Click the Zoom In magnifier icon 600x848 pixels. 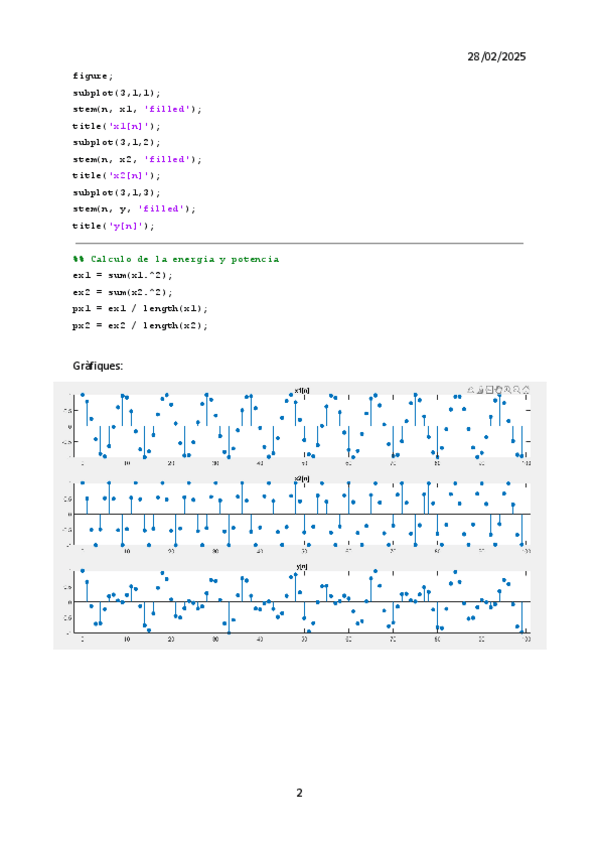pyautogui.click(x=507, y=389)
